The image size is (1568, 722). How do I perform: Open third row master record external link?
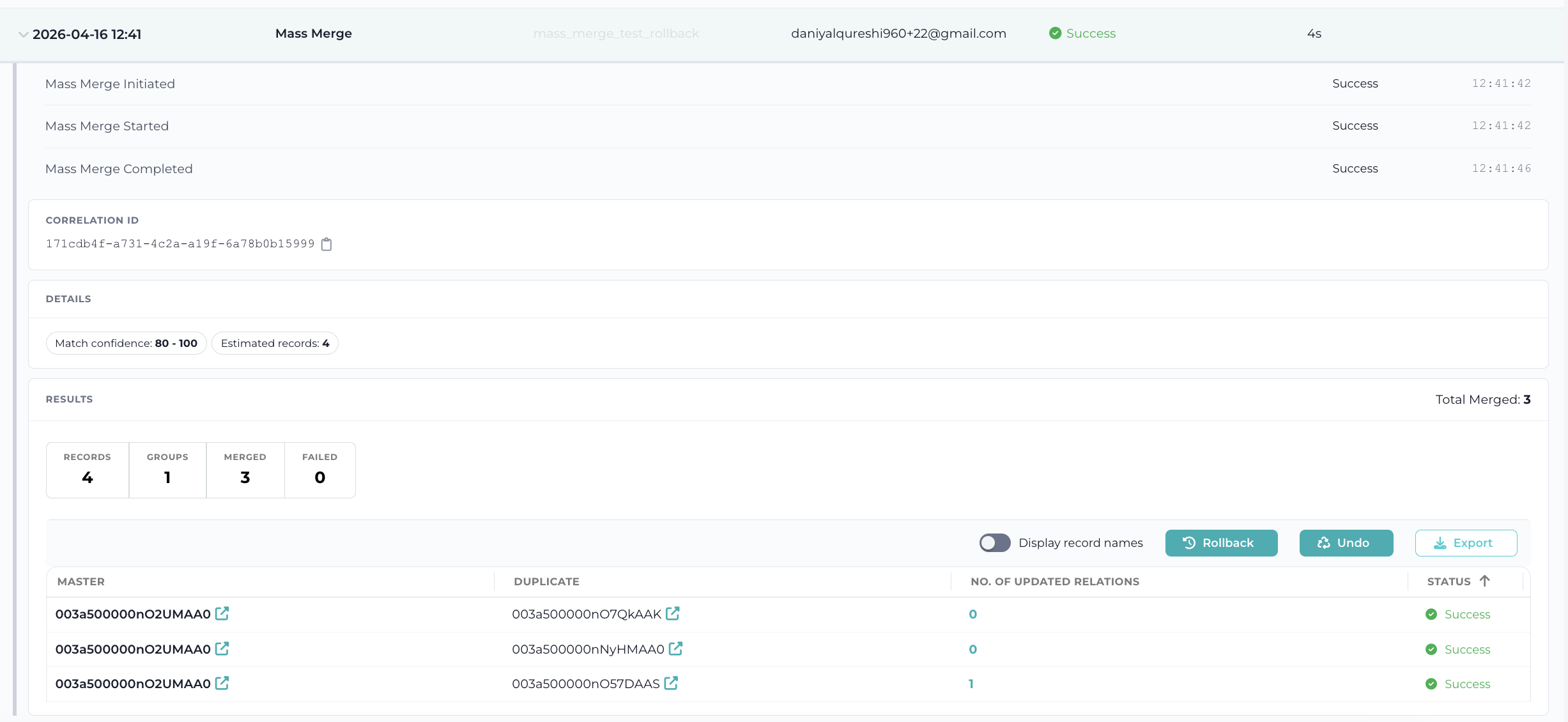(222, 684)
